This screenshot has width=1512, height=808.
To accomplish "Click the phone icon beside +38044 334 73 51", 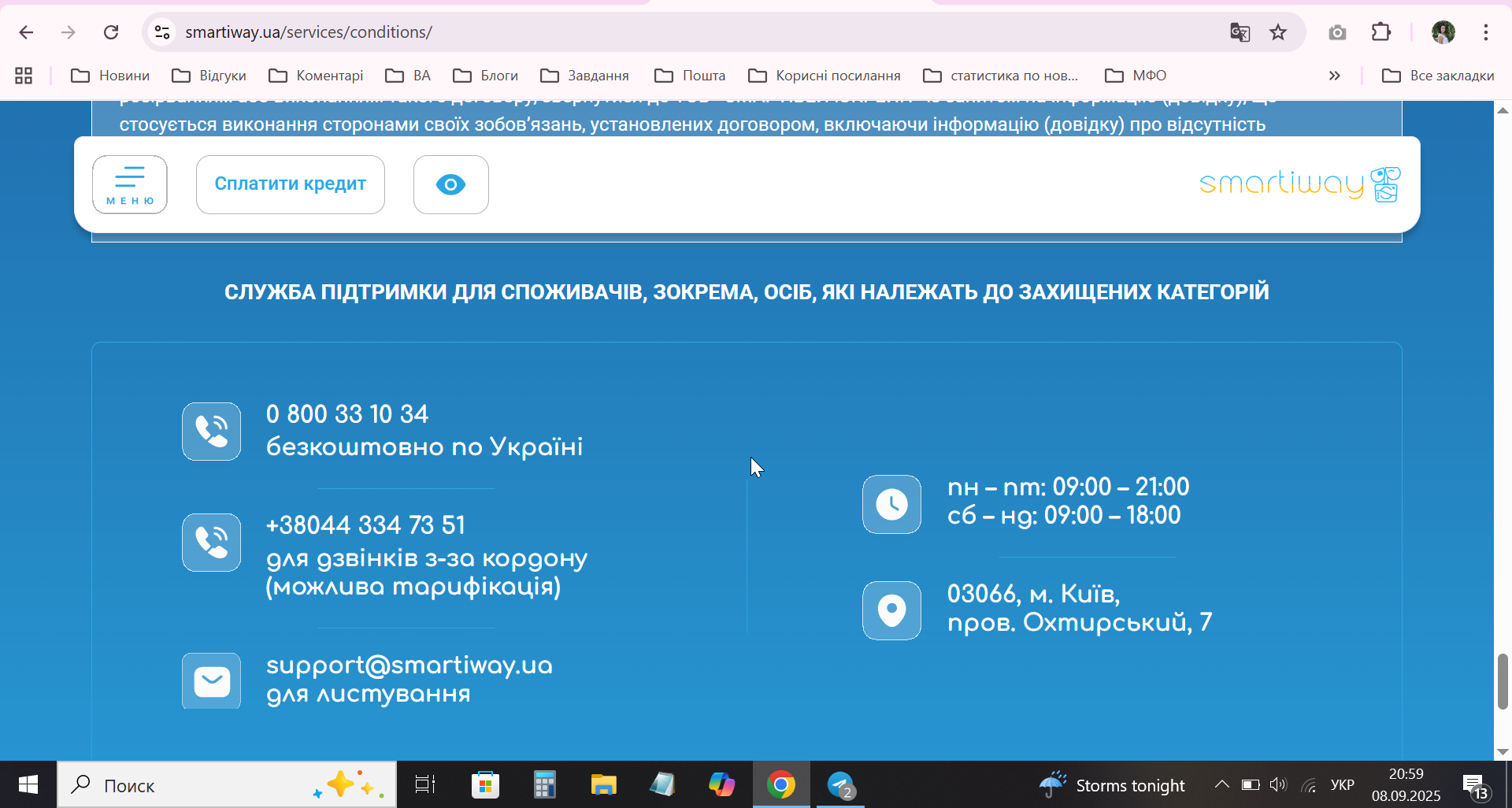I will point(212,543).
